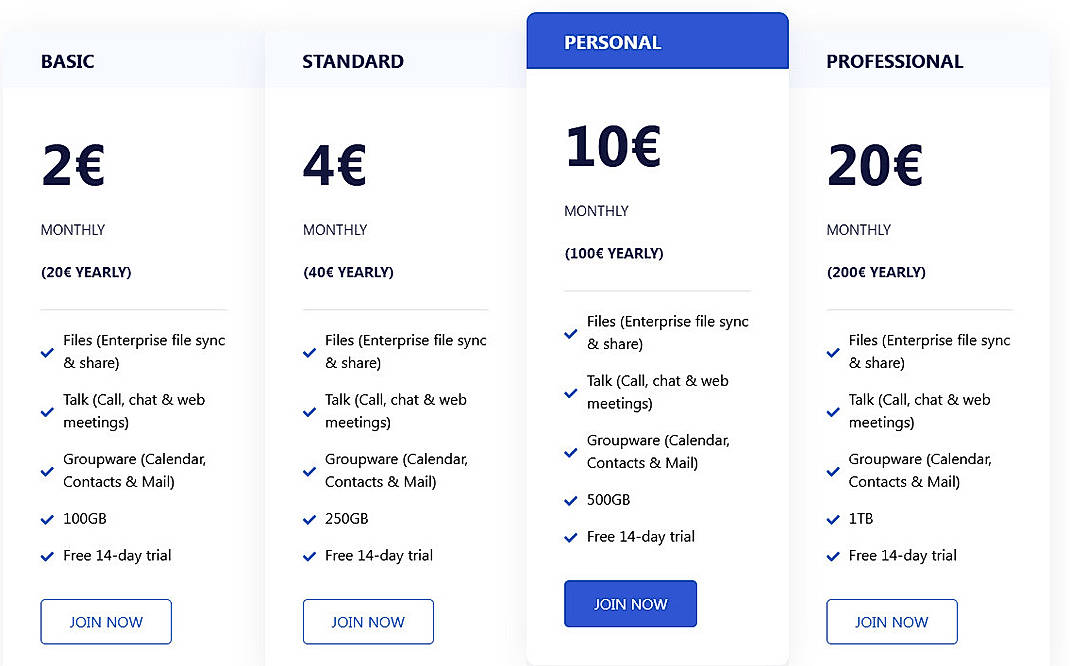The width and height of the screenshot is (1070, 666).
Task: Select the STANDARD plan header
Action: click(x=353, y=61)
